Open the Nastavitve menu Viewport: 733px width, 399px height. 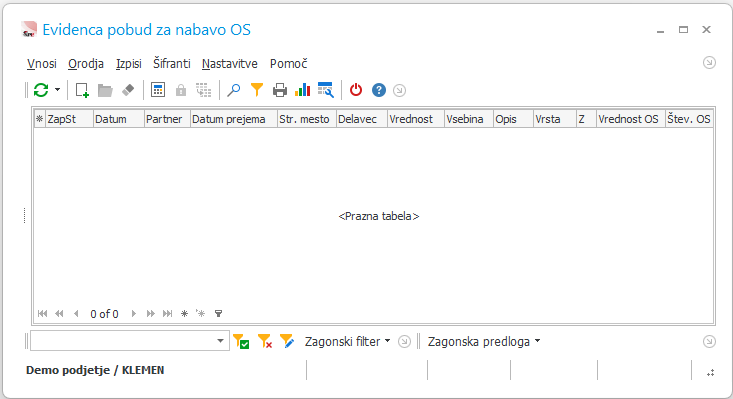[230, 64]
